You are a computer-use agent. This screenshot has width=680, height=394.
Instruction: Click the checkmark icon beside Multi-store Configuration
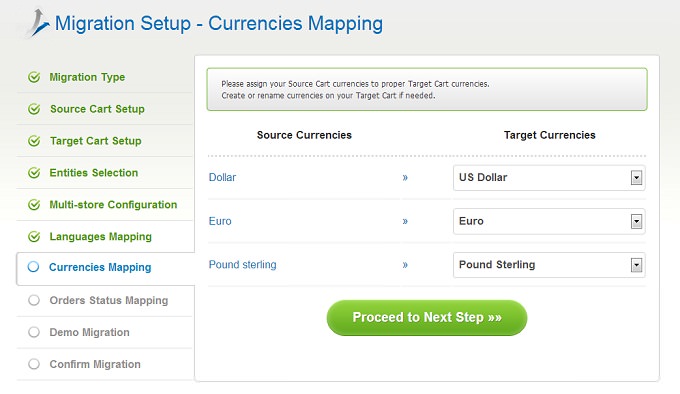(34, 205)
